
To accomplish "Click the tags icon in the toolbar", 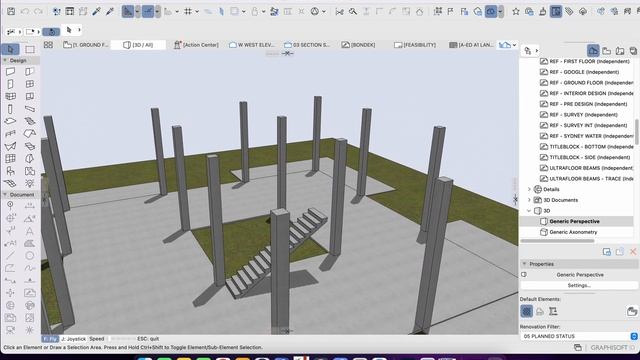I will tap(569, 11).
